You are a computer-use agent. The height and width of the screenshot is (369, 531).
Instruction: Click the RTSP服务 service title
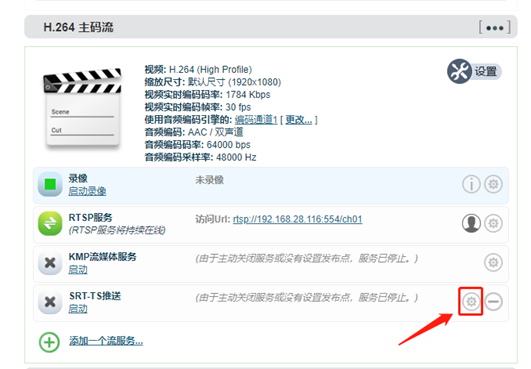pyautogui.click(x=90, y=218)
